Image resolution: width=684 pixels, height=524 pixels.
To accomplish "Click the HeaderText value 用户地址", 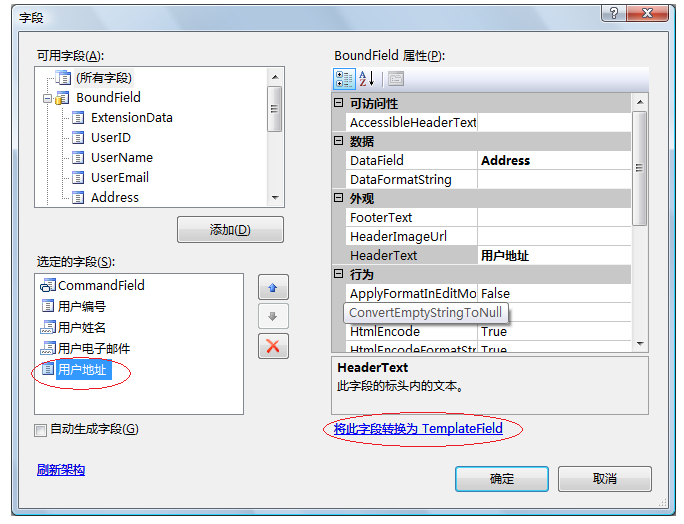I will click(x=554, y=255).
